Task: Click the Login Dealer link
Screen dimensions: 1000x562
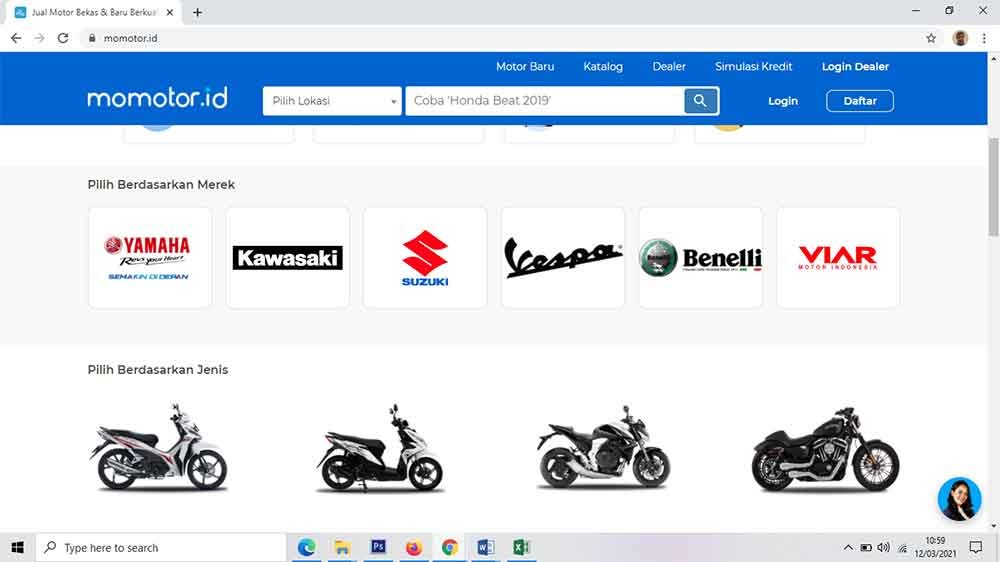Action: 855,66
